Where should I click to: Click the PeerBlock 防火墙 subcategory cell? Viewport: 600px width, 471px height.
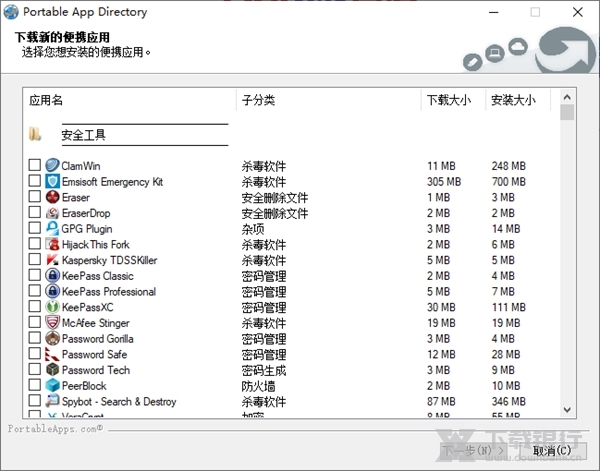pyautogui.click(x=258, y=386)
